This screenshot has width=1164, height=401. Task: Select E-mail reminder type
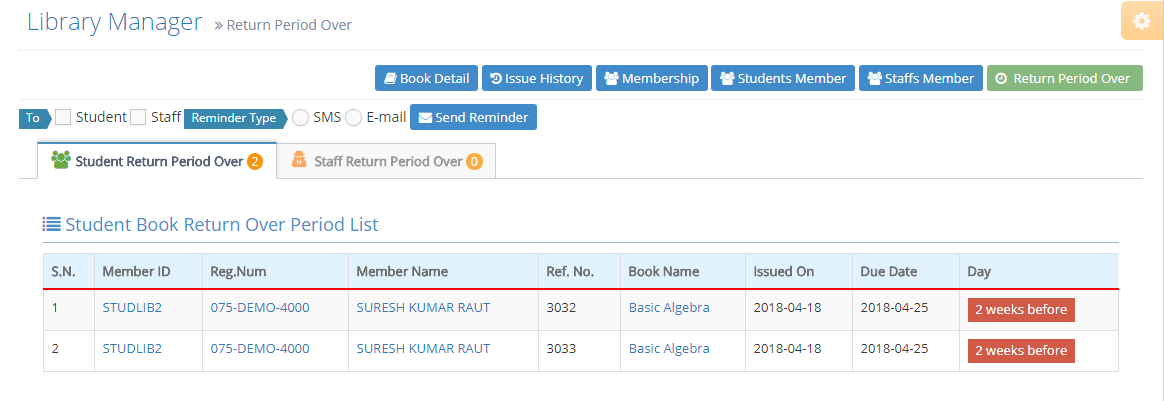pyautogui.click(x=353, y=118)
